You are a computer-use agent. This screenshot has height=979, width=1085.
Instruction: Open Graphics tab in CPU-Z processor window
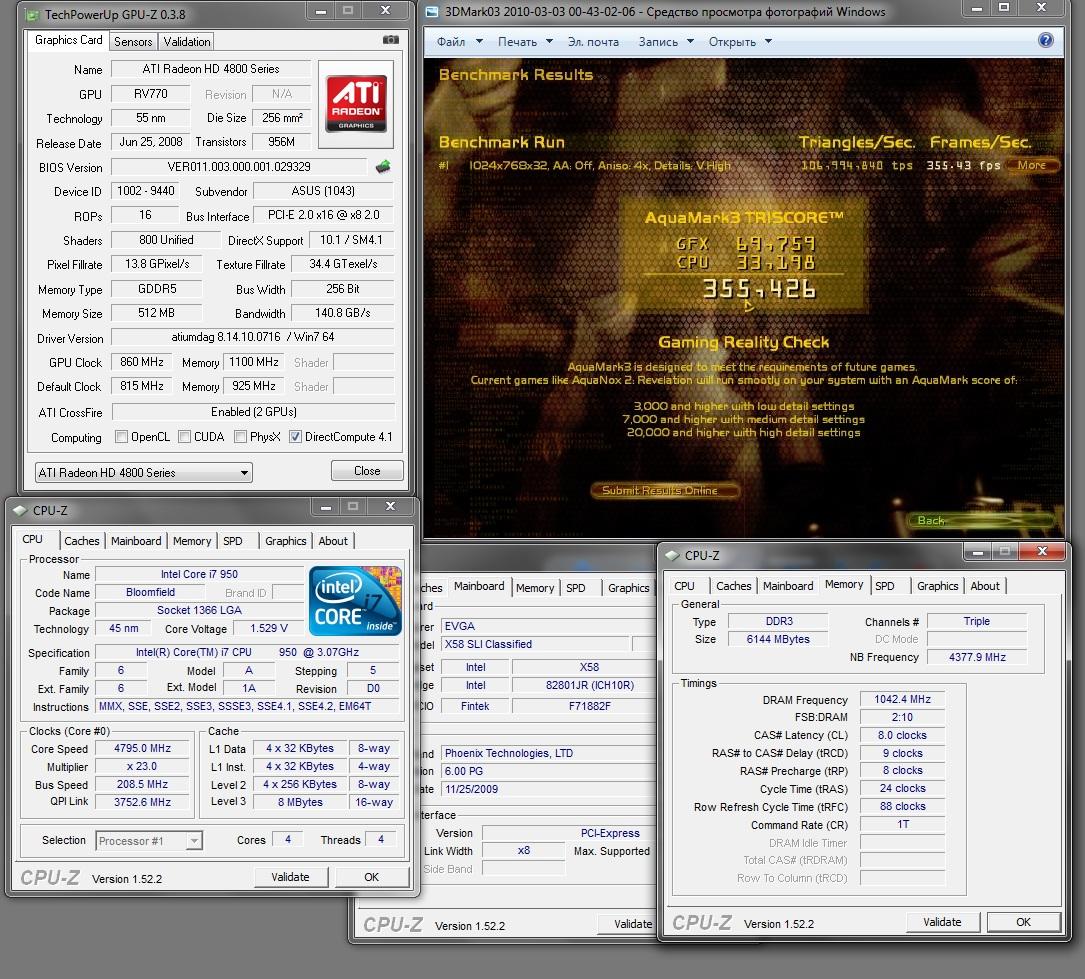coord(285,541)
